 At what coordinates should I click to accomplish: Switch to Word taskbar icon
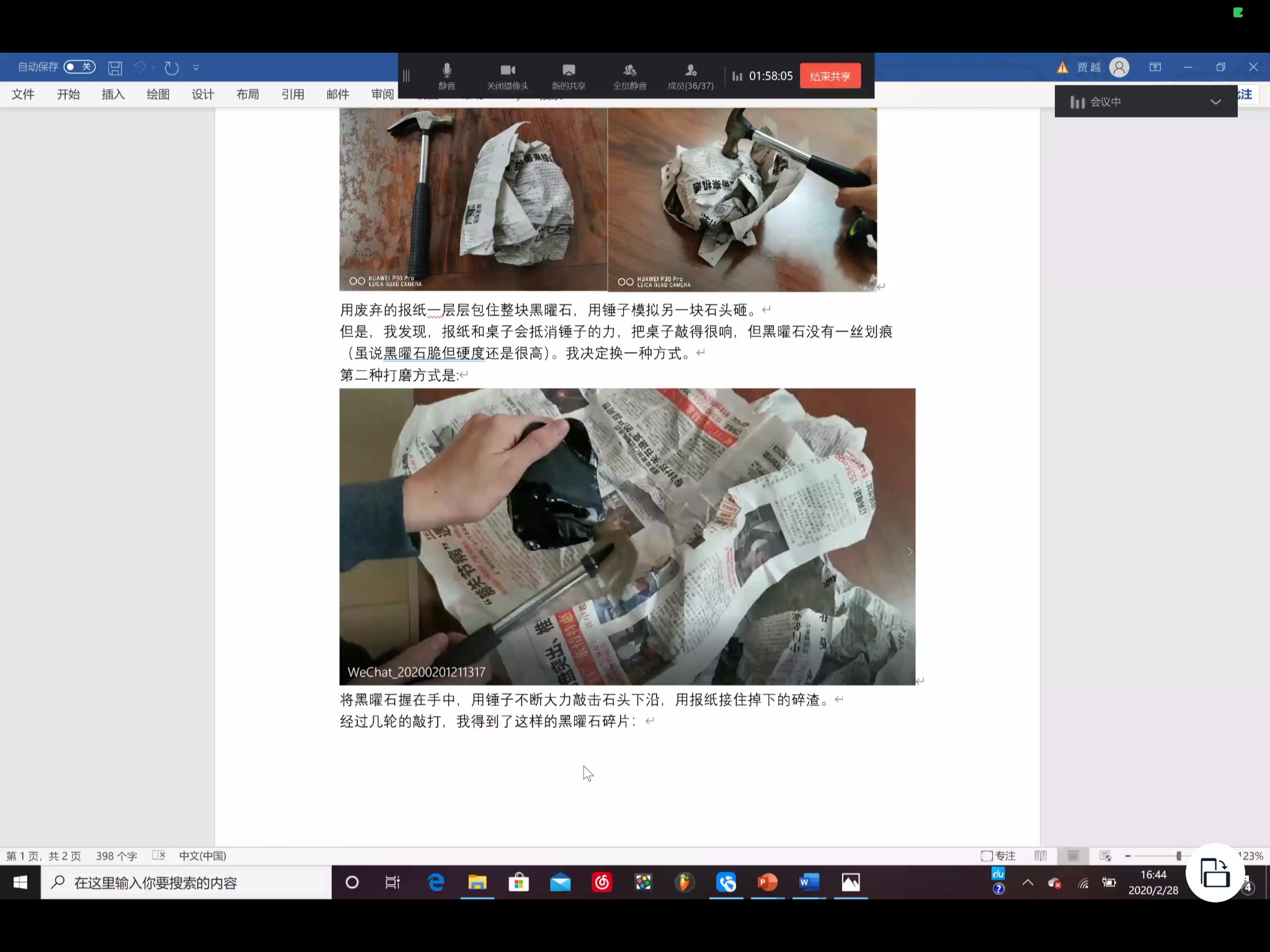click(x=809, y=883)
